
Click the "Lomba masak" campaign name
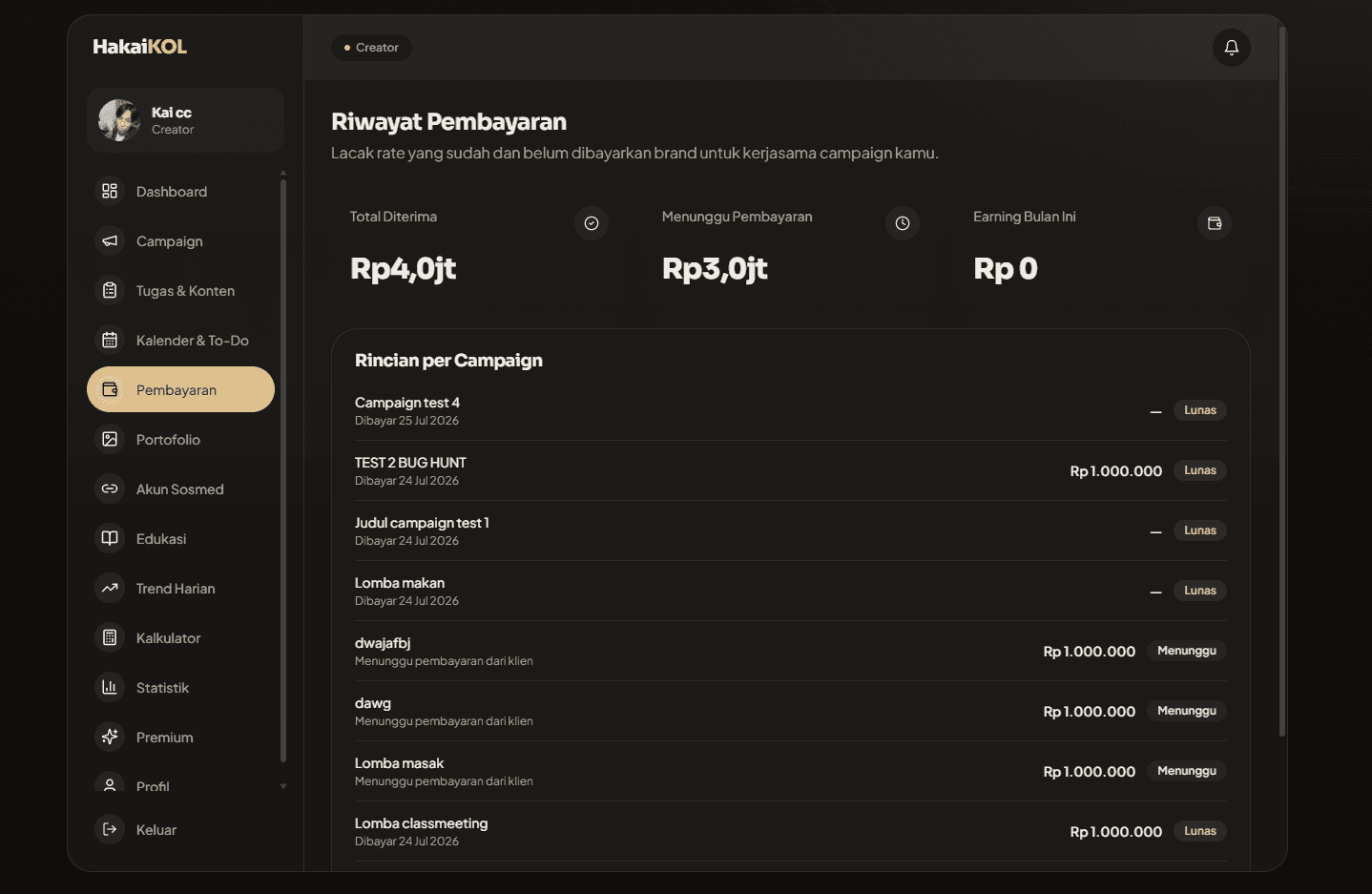tap(399, 763)
